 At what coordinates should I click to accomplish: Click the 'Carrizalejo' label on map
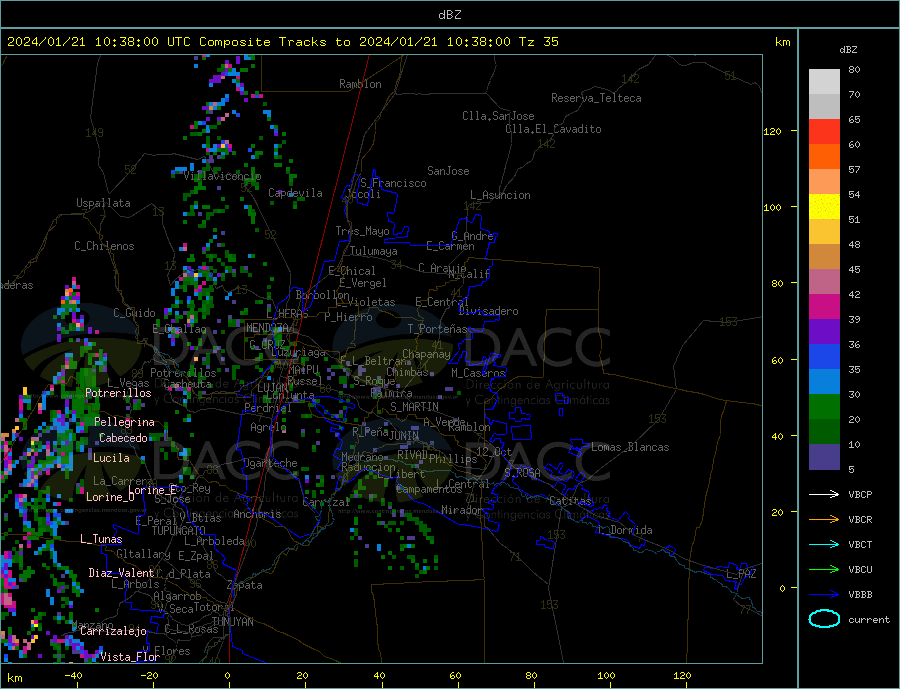(113, 632)
